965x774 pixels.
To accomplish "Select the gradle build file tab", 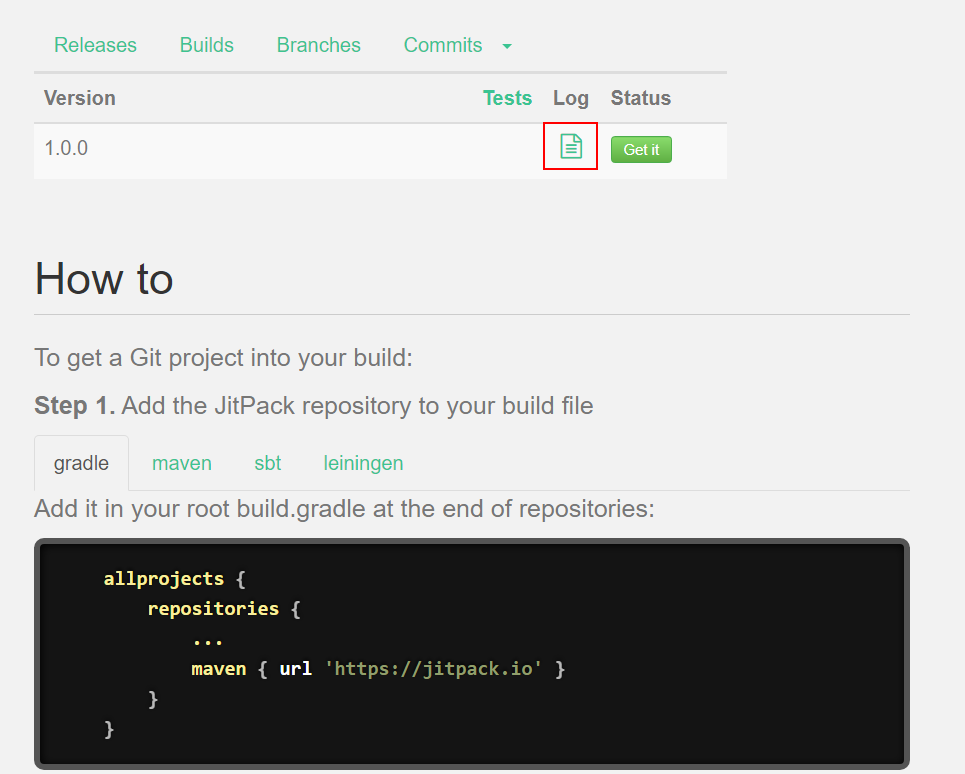I will [81, 463].
